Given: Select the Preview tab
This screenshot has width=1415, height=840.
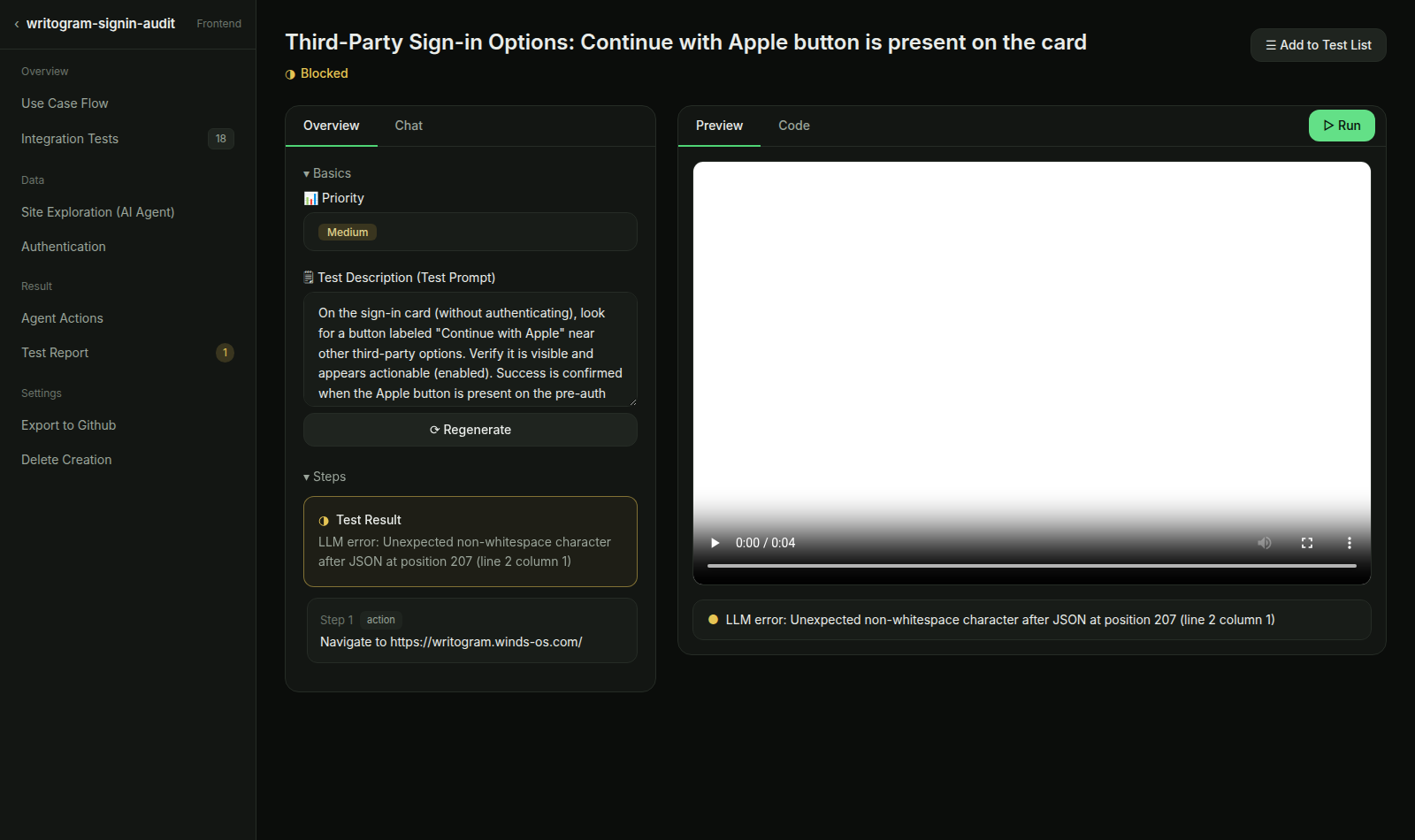Looking at the screenshot, I should pos(719,126).
